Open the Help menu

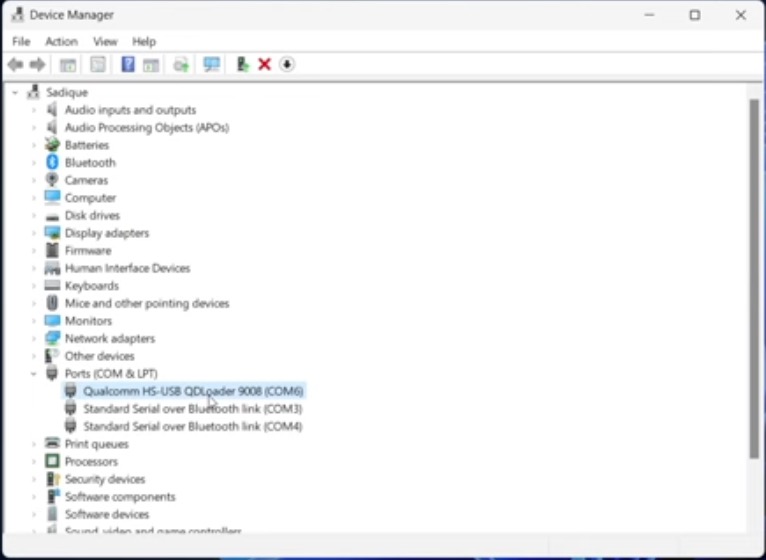point(144,42)
